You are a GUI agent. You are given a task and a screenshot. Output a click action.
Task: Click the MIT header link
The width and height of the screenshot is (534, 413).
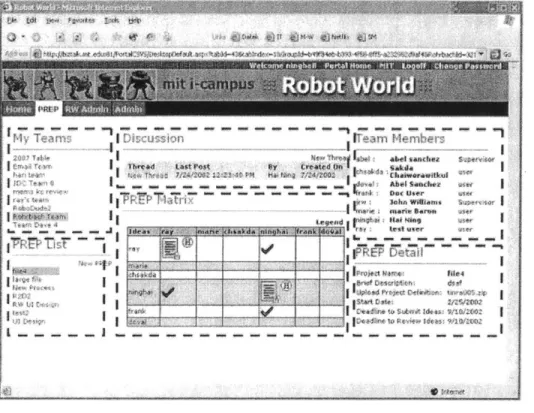386,66
